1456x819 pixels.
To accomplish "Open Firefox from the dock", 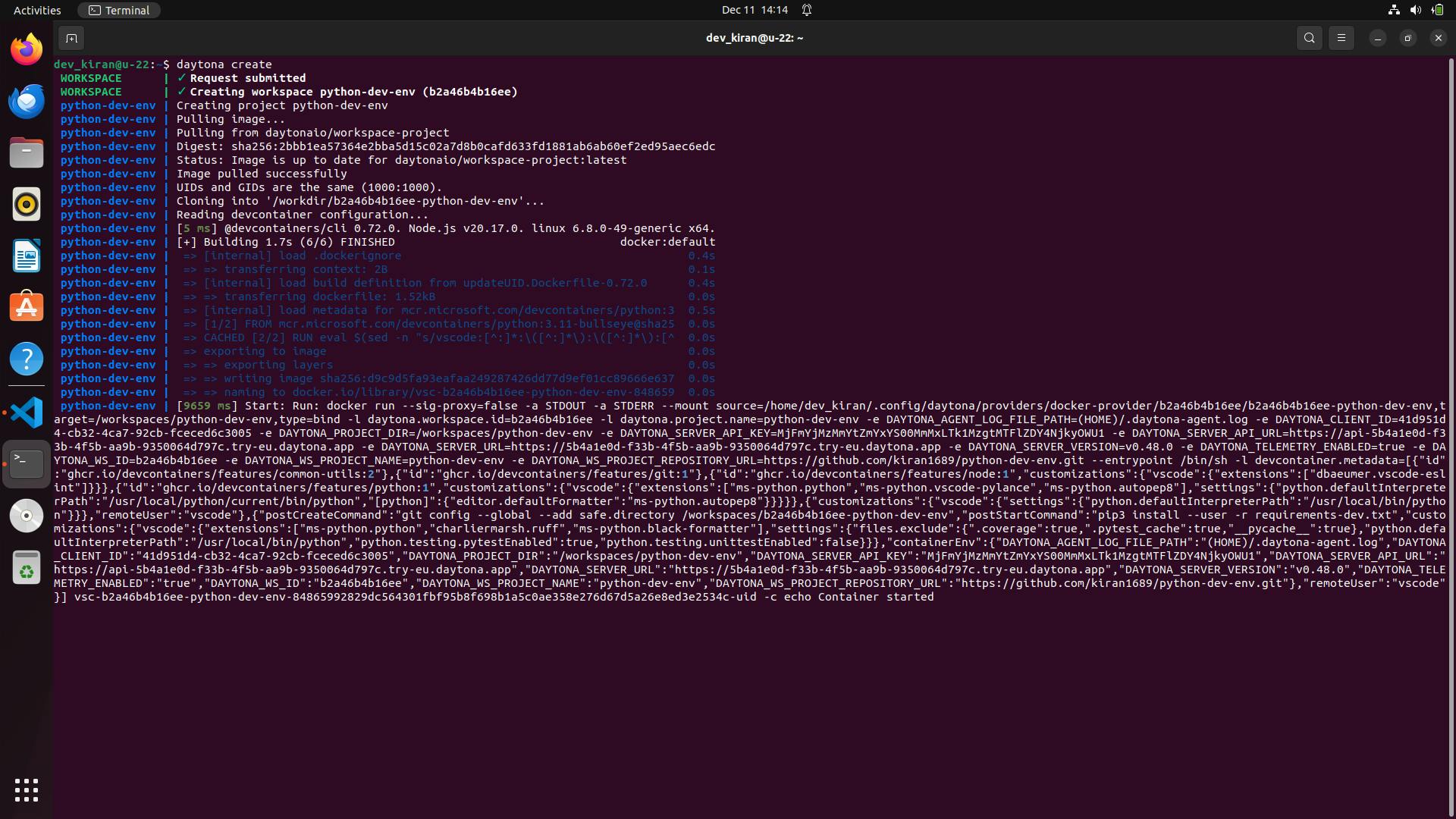I will [27, 49].
